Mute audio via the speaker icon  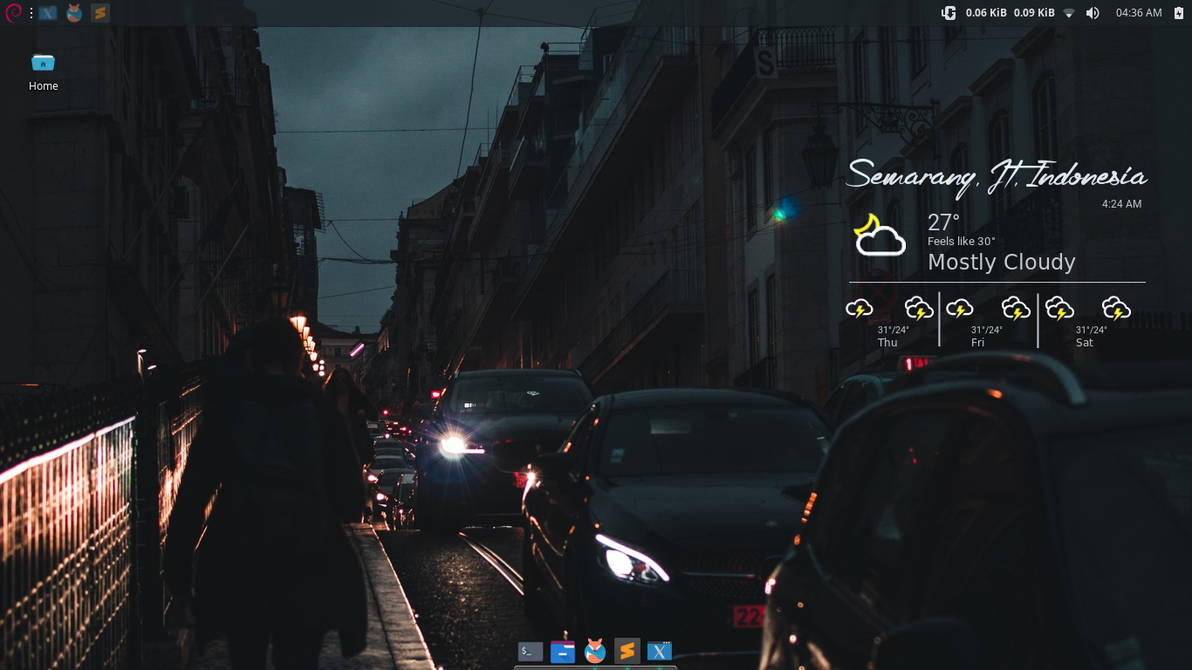tap(1092, 13)
